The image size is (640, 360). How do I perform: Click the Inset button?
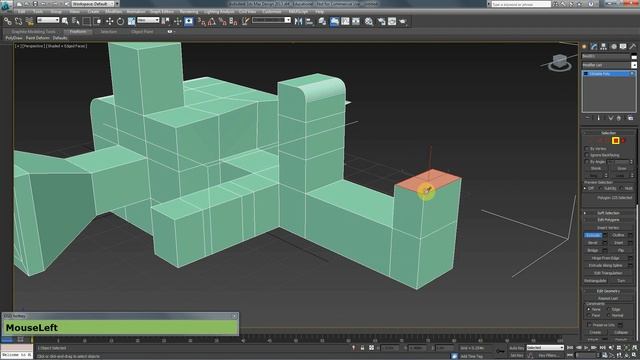pos(618,243)
